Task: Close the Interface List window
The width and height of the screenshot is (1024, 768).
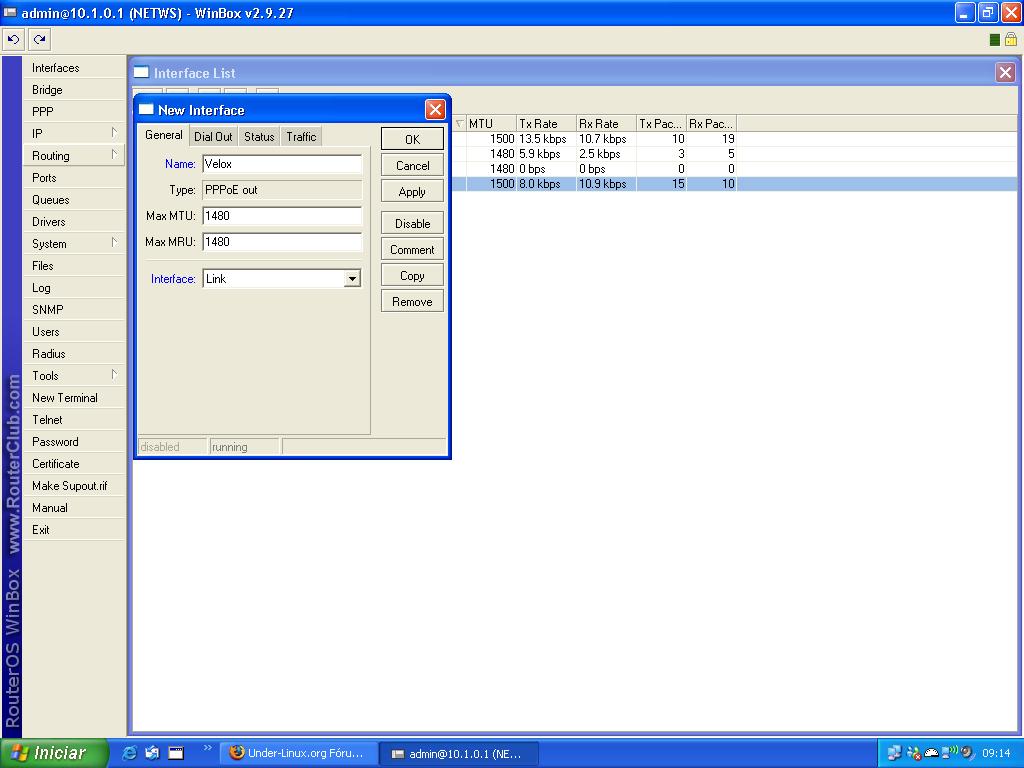Action: (1005, 72)
